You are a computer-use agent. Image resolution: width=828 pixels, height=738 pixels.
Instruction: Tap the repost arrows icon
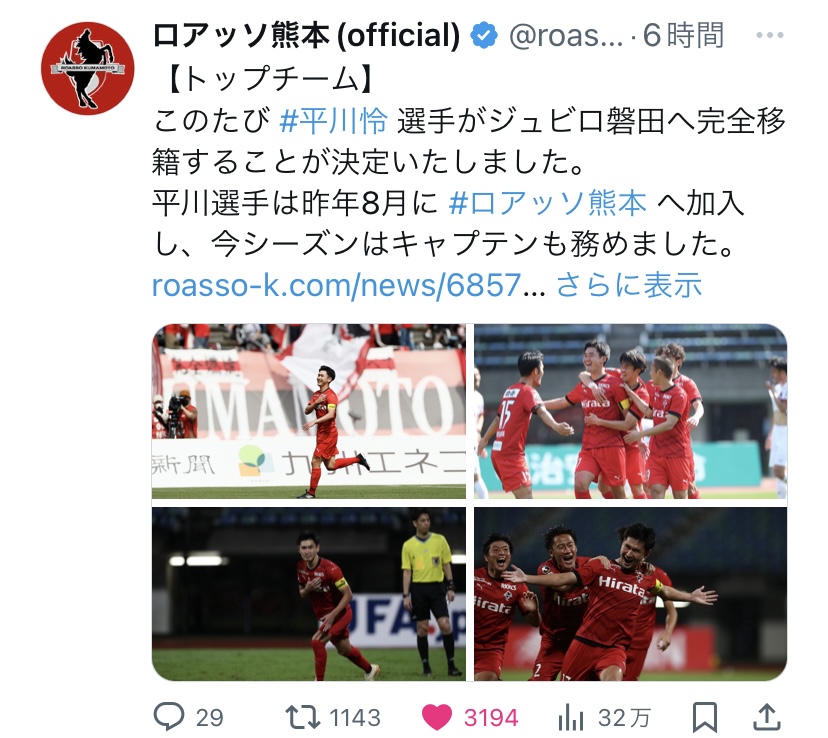303,717
